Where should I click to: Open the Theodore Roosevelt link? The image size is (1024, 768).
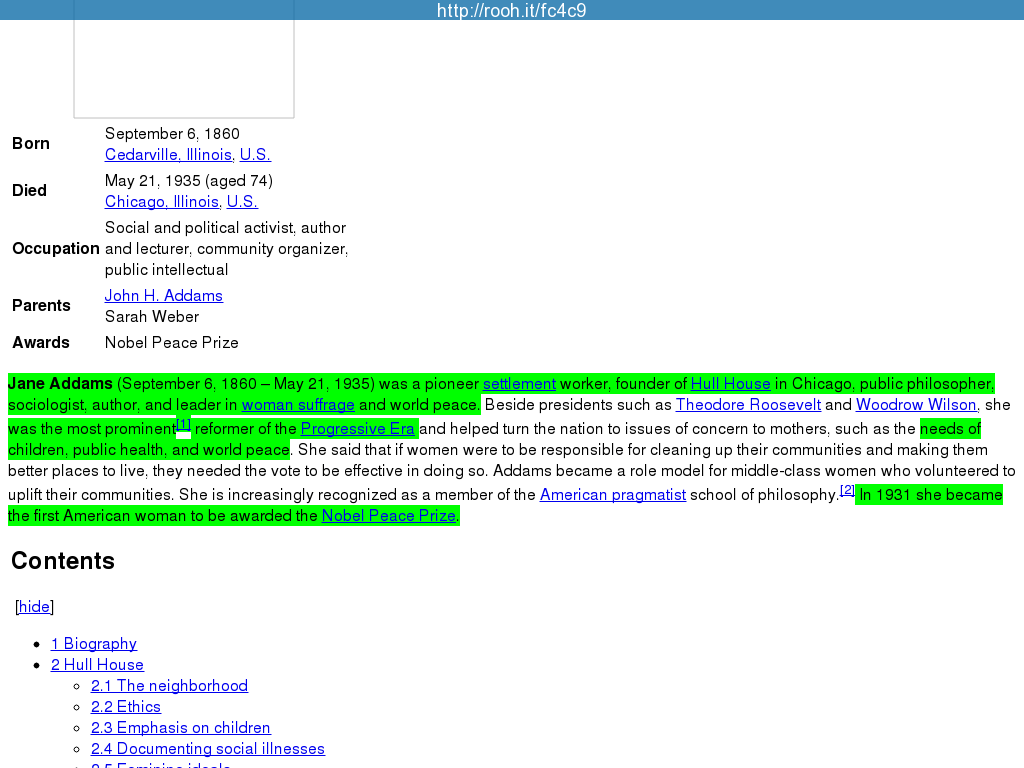point(748,405)
